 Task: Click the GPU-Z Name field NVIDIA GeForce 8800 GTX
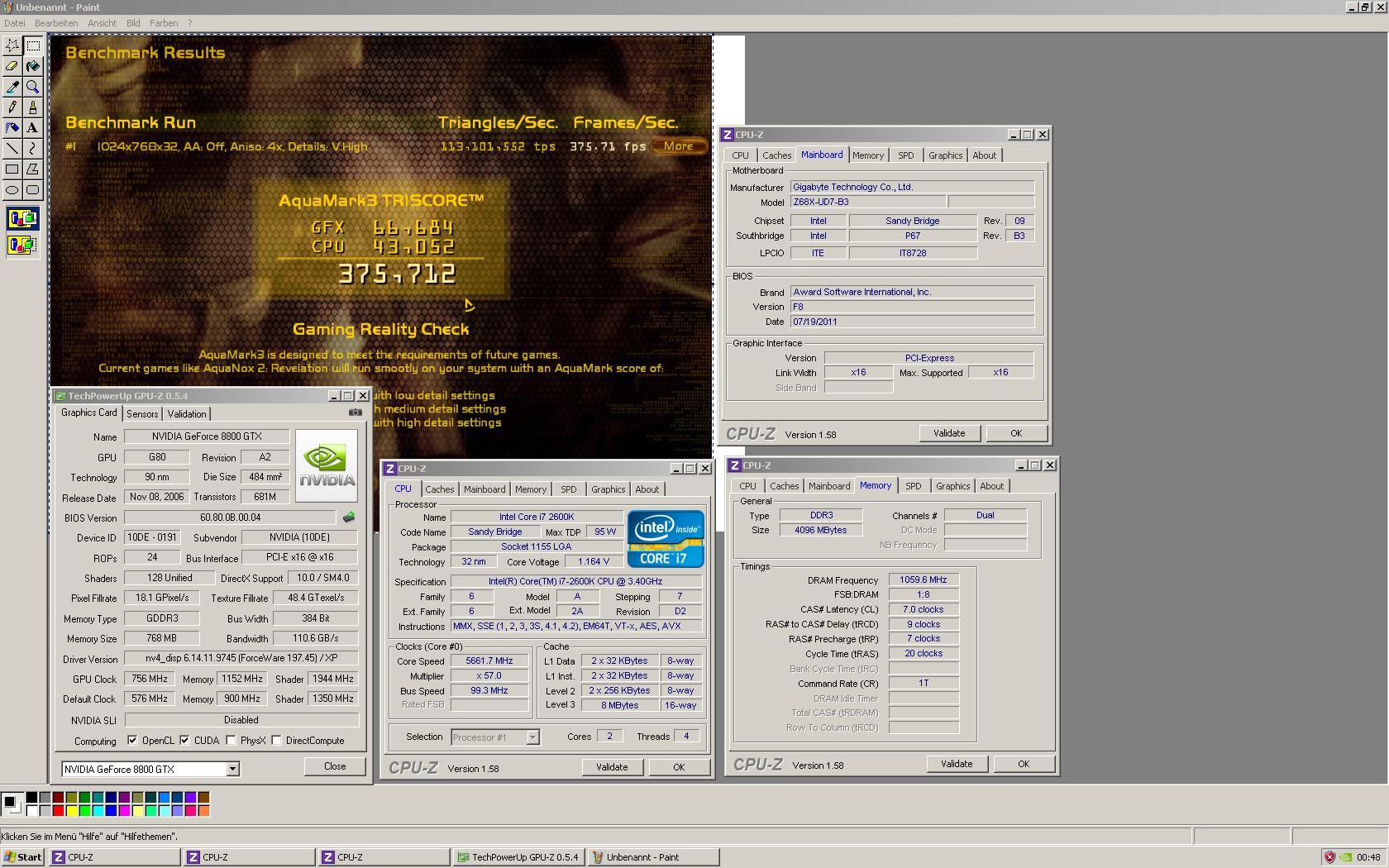207,436
